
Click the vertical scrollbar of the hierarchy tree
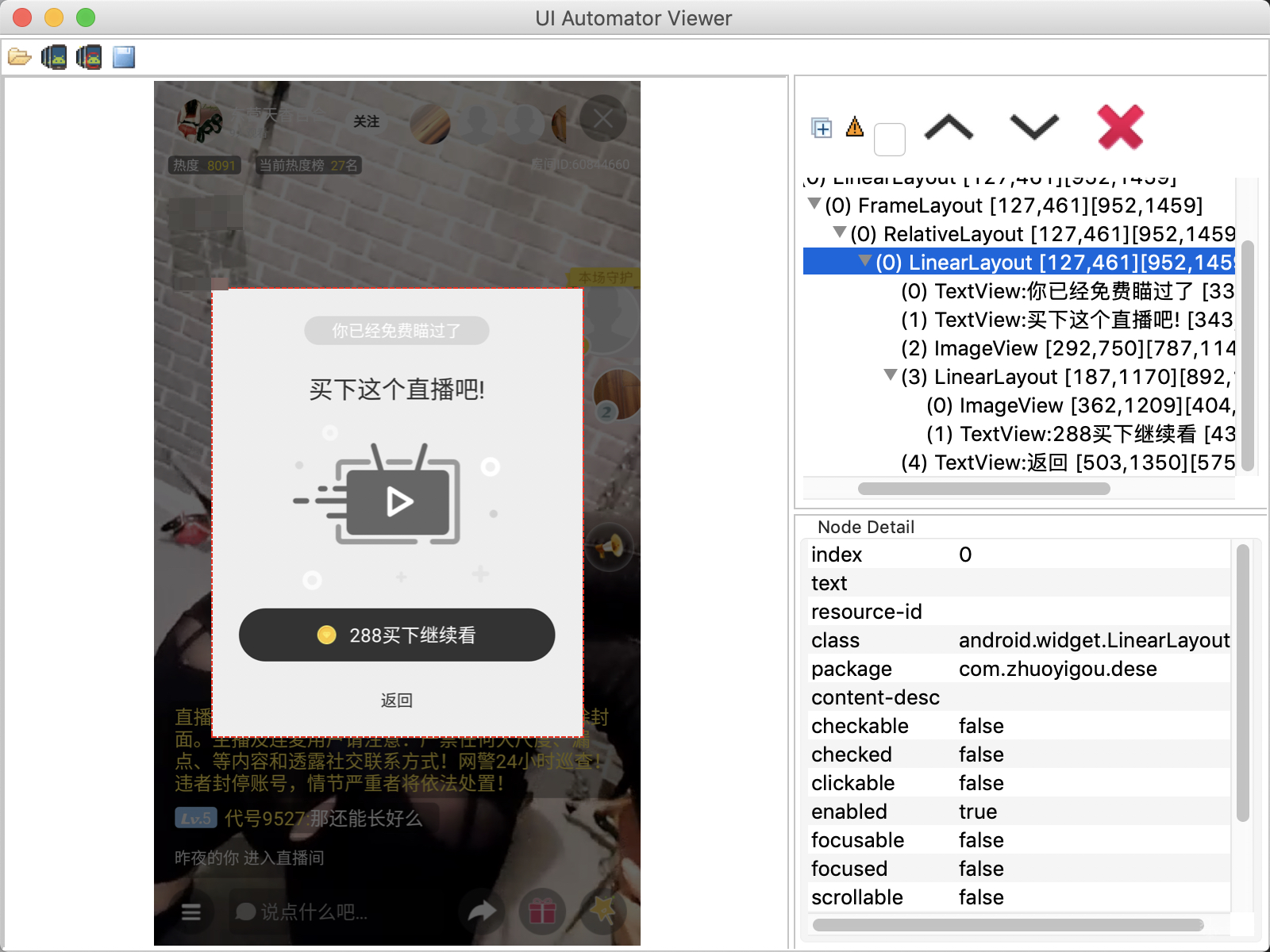coord(1248,355)
